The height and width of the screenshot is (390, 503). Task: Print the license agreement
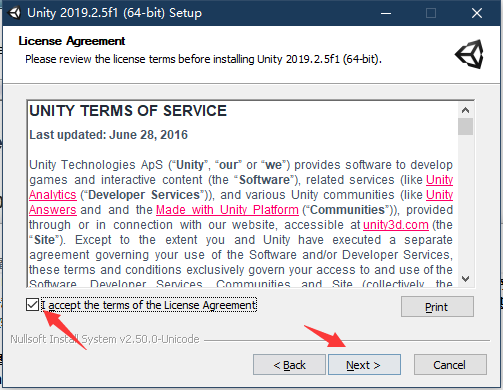tap(437, 307)
